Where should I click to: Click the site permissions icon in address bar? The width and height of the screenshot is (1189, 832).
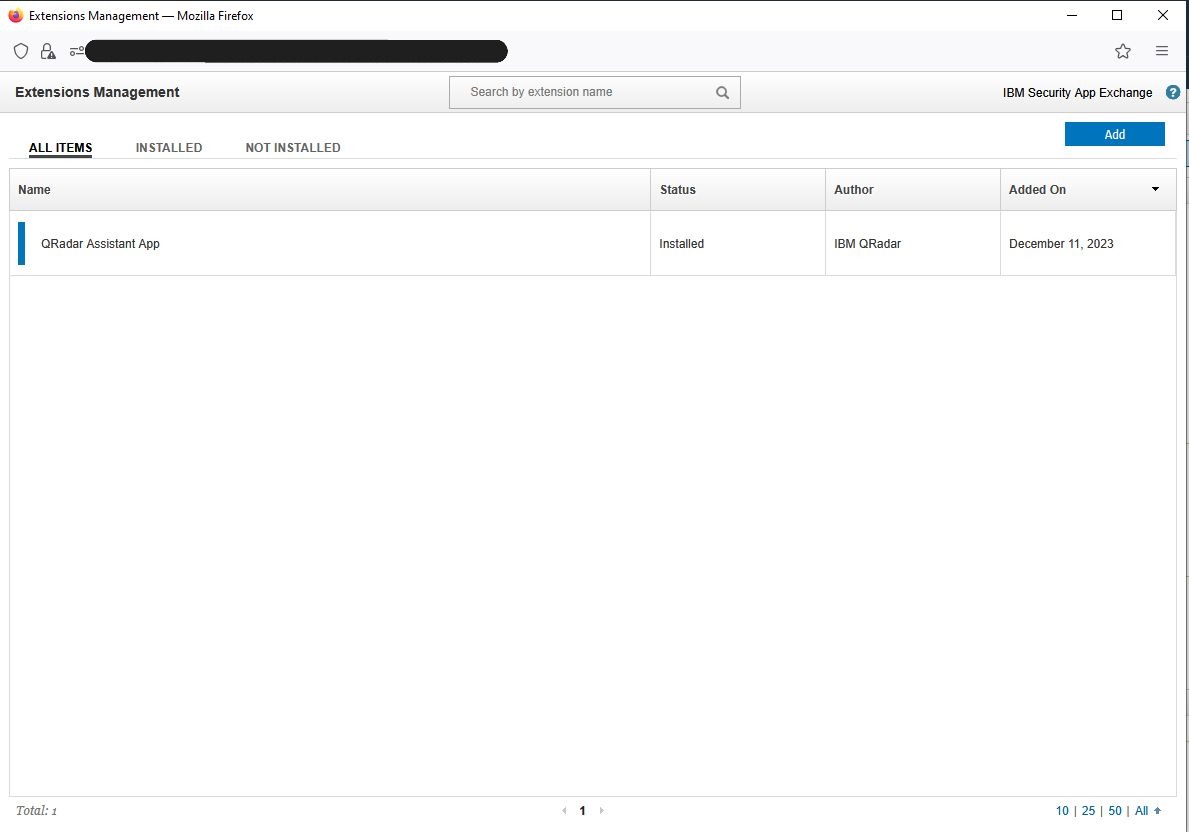pos(76,51)
